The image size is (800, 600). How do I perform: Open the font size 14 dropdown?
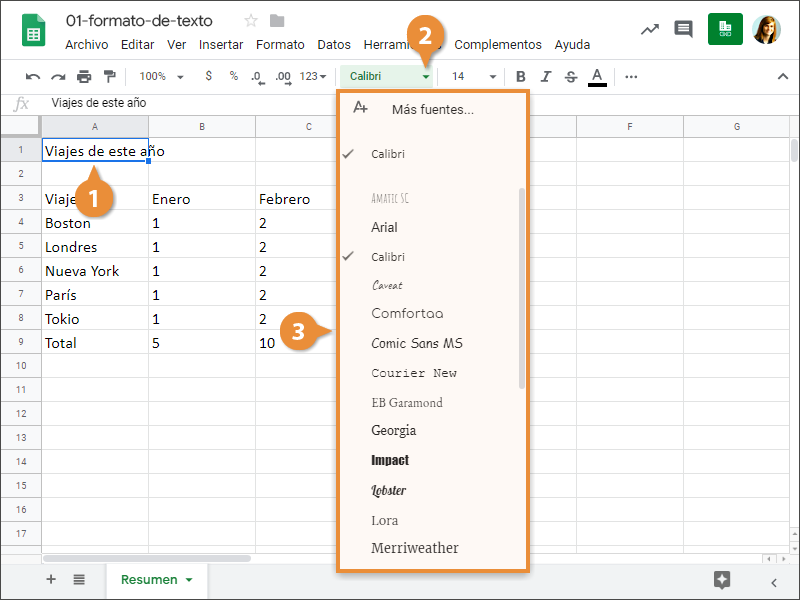pyautogui.click(x=473, y=76)
